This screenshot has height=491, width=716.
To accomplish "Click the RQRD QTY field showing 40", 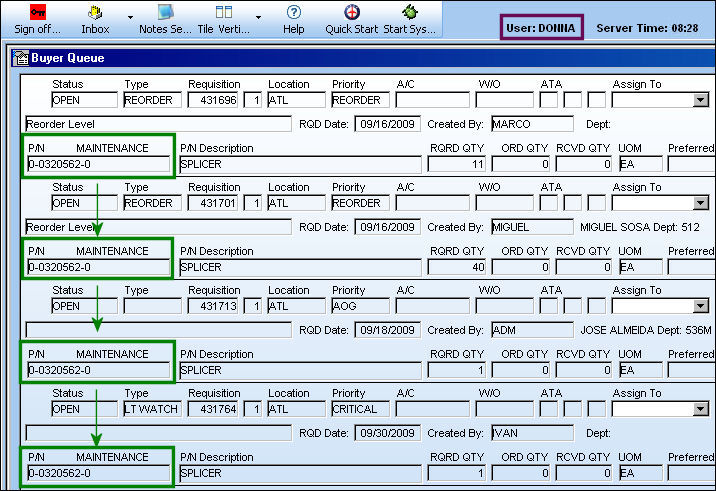I will tap(457, 267).
